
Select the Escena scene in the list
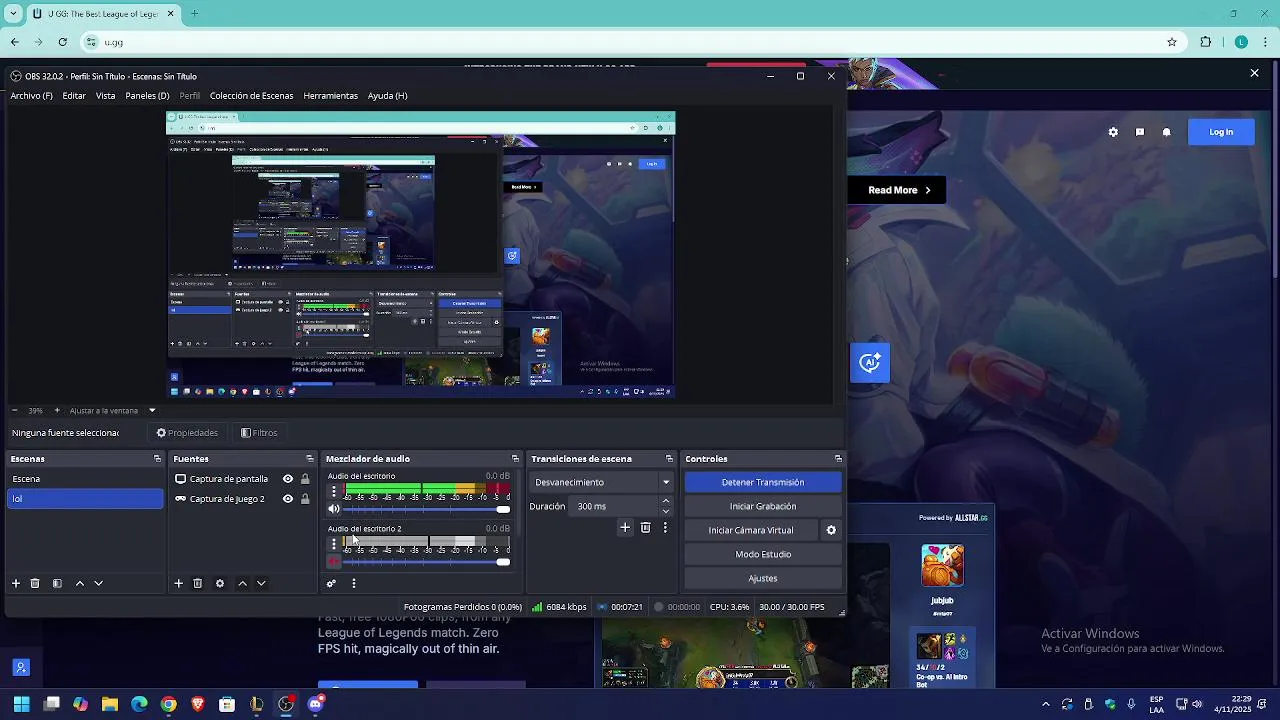point(85,479)
